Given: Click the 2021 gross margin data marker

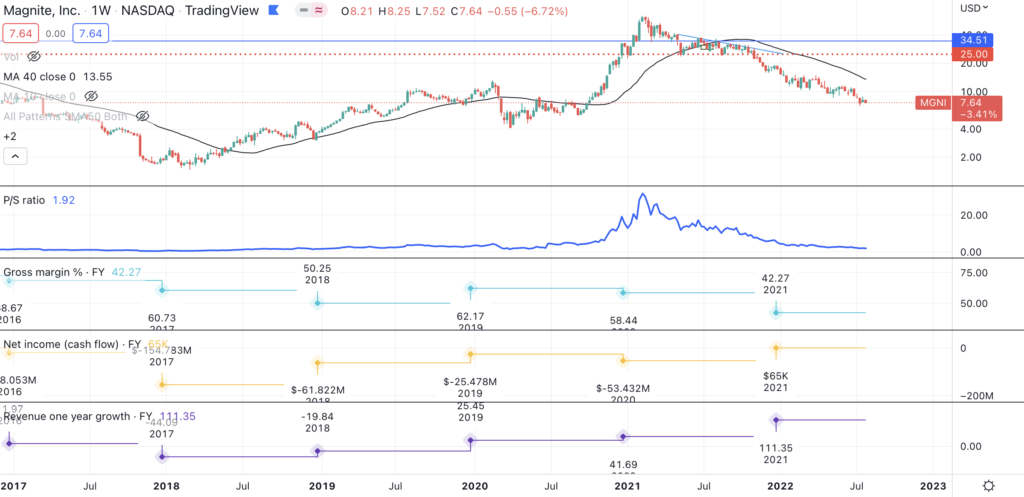Looking at the screenshot, I should (776, 312).
